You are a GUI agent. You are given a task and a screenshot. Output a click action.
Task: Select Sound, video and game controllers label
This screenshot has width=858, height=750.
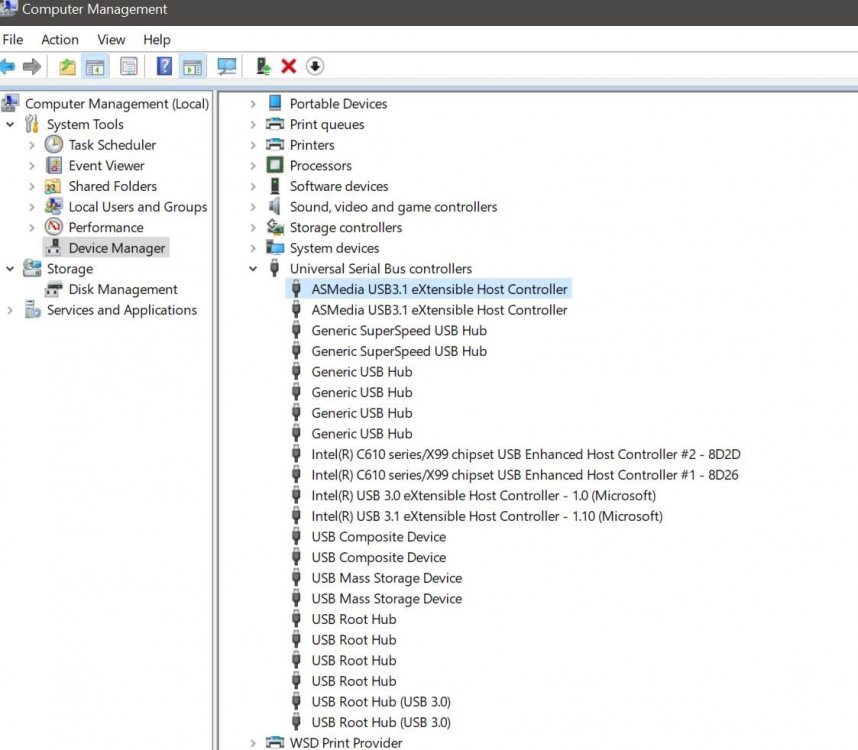[393, 207]
